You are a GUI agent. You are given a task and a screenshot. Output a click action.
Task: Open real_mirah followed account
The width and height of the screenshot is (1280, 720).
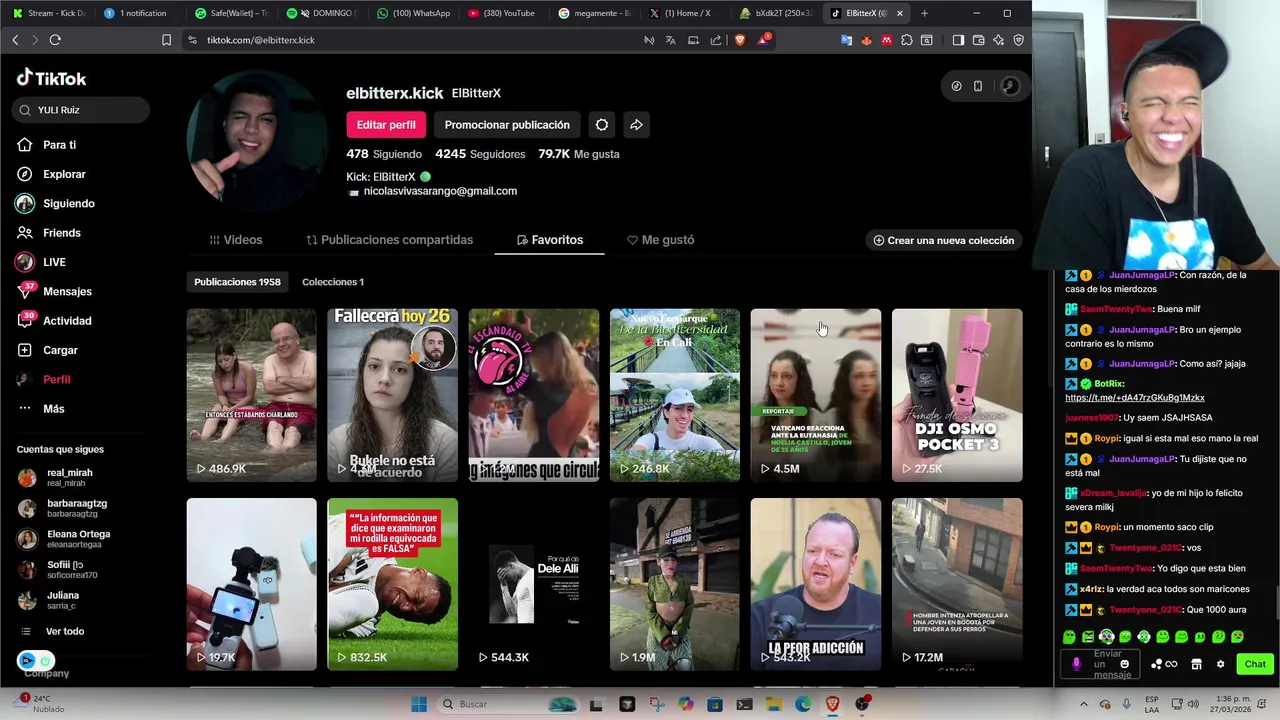[68, 477]
